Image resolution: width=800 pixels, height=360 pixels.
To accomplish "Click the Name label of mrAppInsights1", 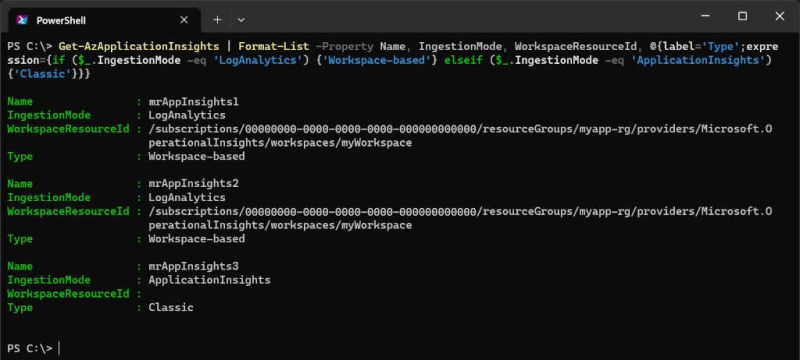I will pos(20,101).
